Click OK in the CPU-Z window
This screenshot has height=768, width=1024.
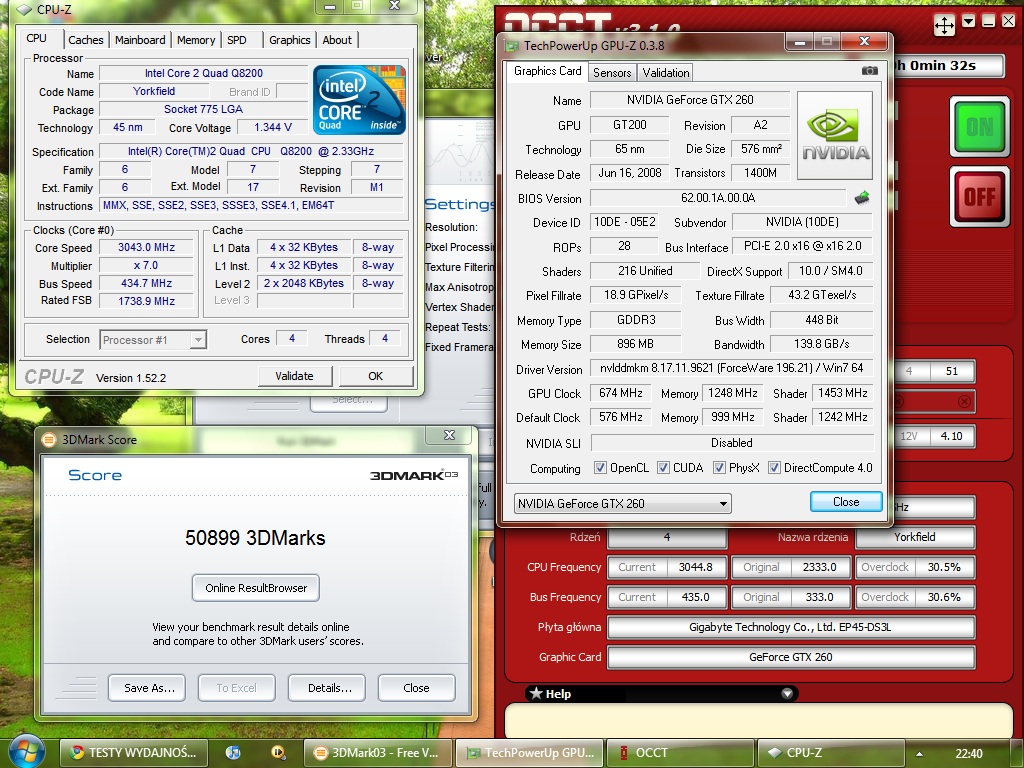pos(376,376)
